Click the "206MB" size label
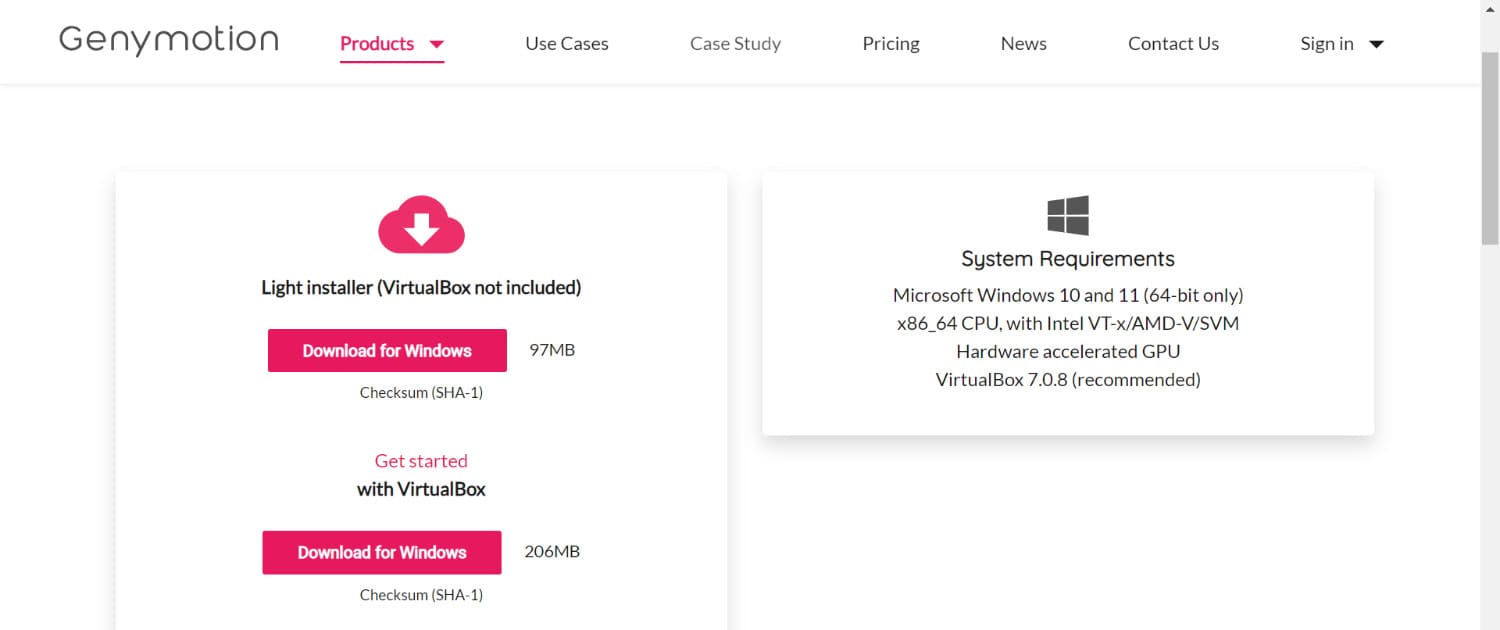 click(552, 552)
